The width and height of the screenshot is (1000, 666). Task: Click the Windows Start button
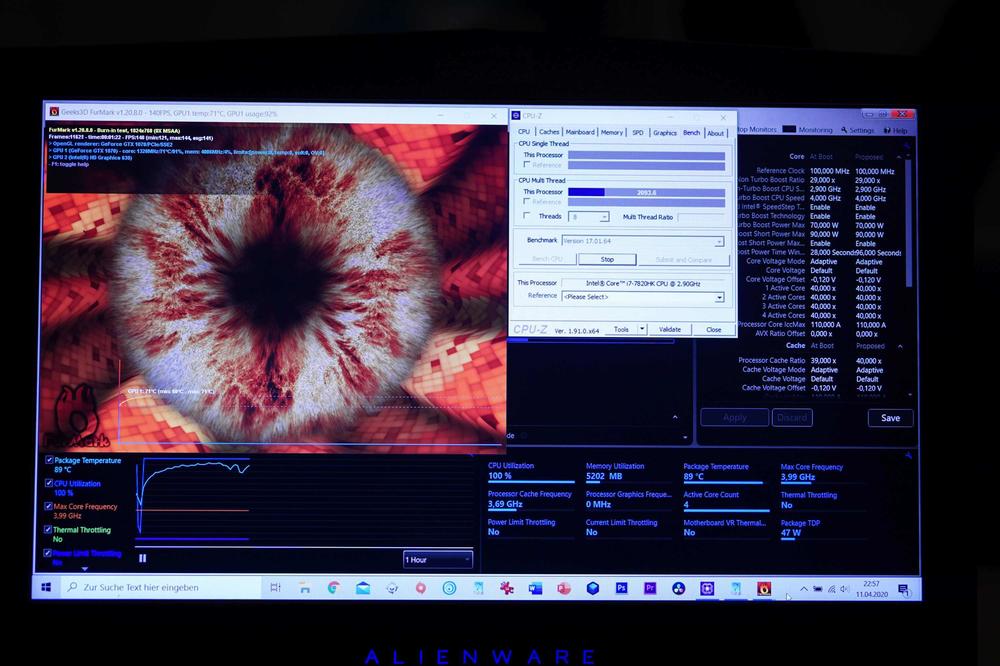click(x=46, y=588)
